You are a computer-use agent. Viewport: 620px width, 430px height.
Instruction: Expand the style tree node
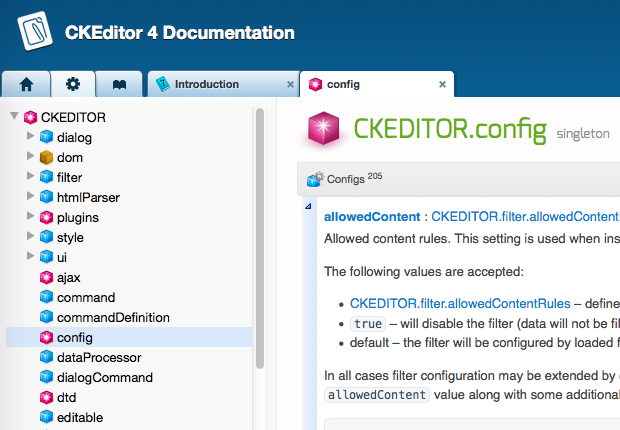[x=30, y=236]
